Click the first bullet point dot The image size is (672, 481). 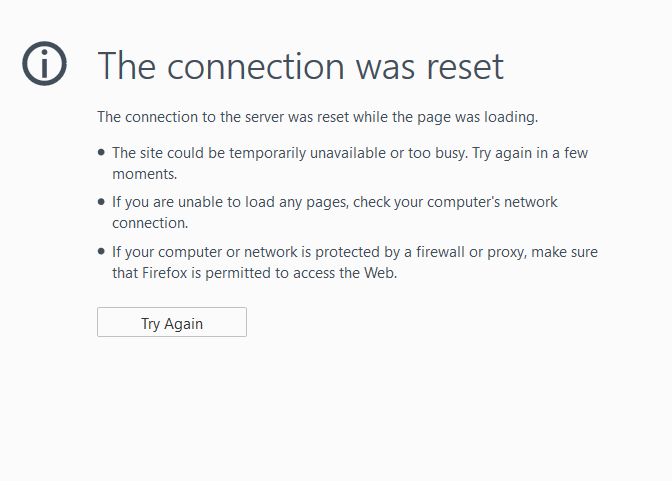click(x=101, y=152)
